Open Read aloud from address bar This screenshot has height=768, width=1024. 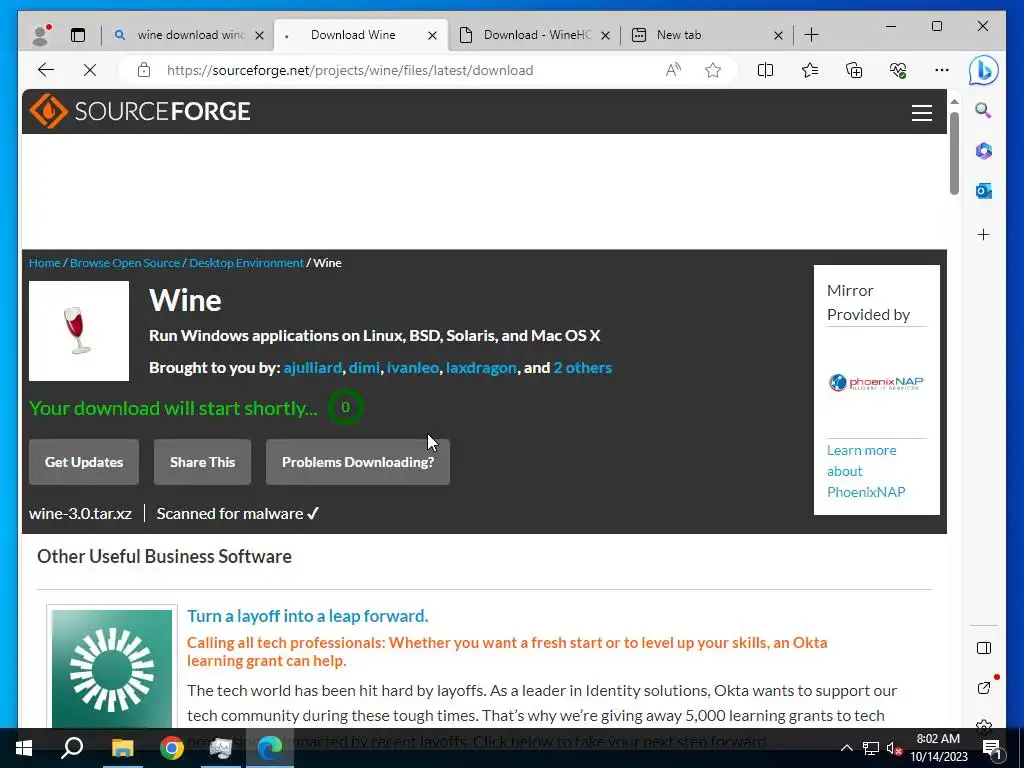(673, 70)
